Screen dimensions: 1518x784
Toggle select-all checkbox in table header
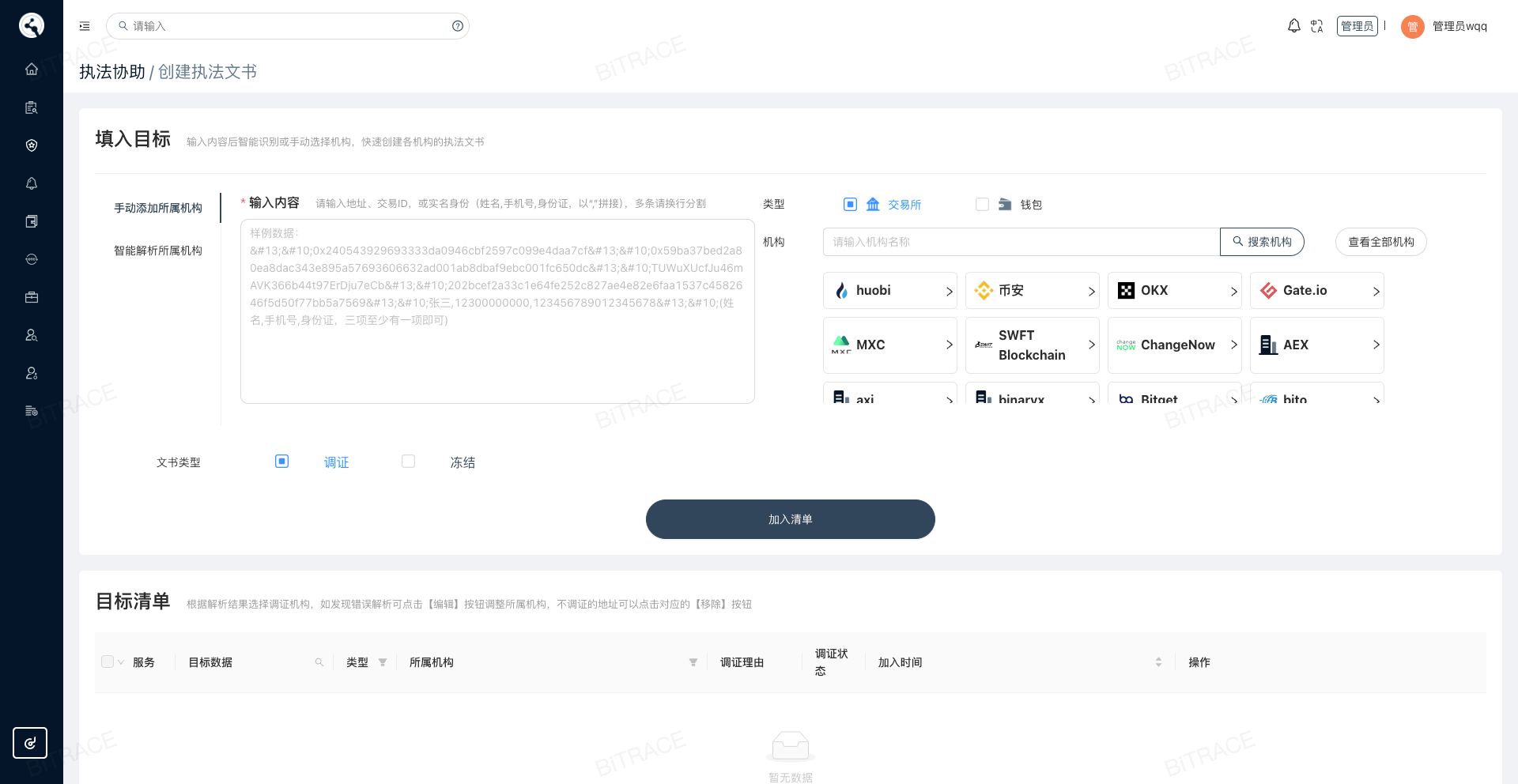click(108, 661)
